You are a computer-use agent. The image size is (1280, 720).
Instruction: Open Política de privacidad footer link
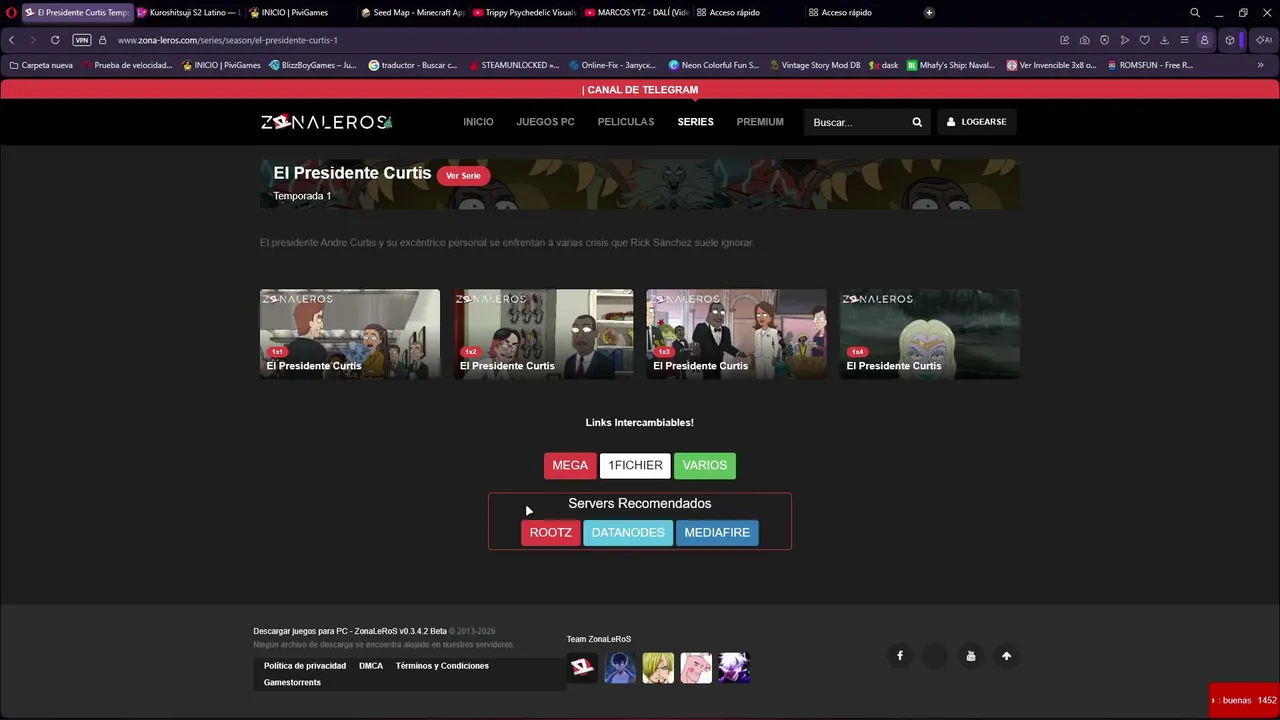(x=305, y=666)
